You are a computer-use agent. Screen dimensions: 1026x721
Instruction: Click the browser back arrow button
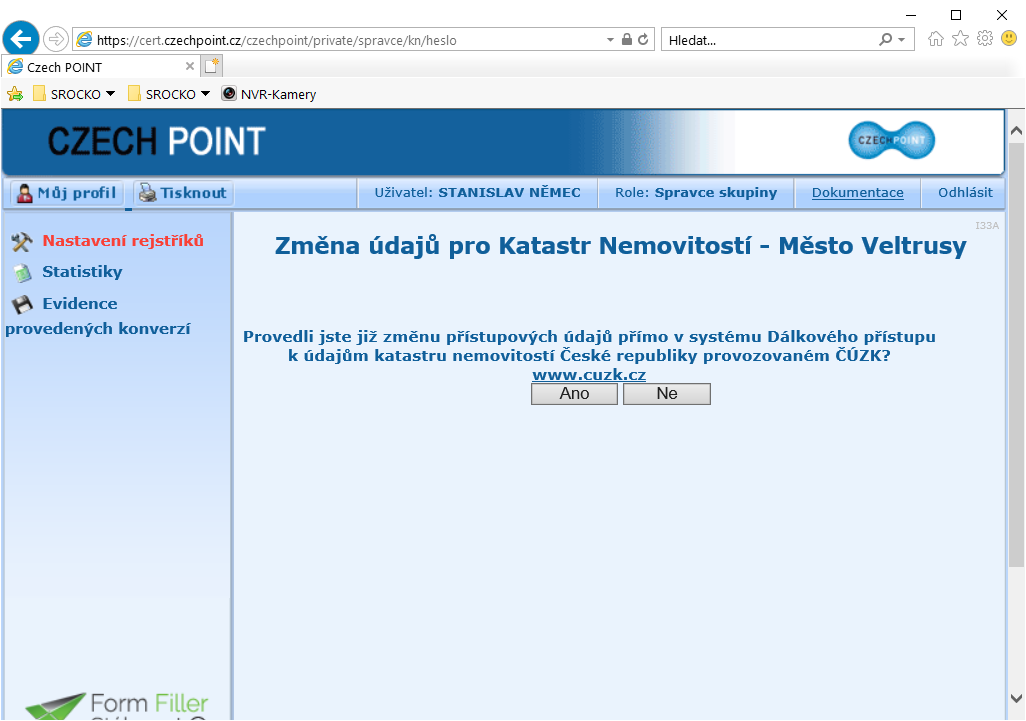(22, 39)
